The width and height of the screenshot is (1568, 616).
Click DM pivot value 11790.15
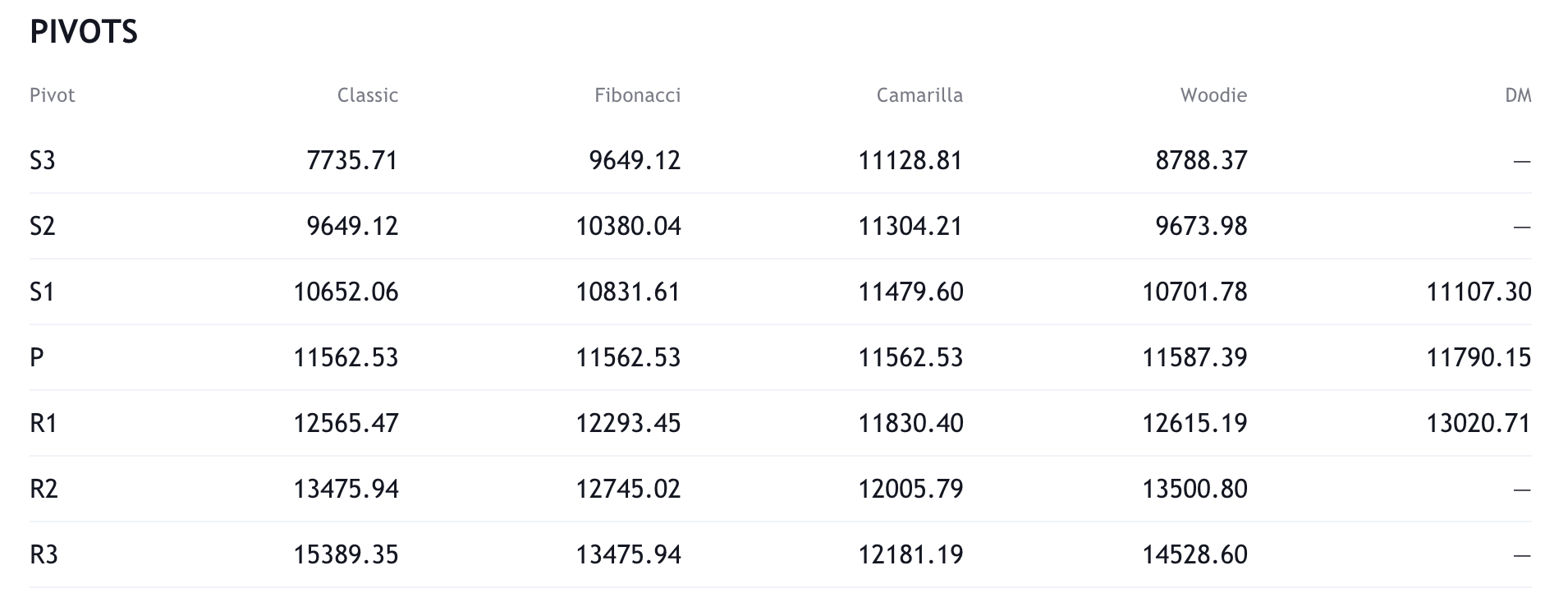(1479, 357)
